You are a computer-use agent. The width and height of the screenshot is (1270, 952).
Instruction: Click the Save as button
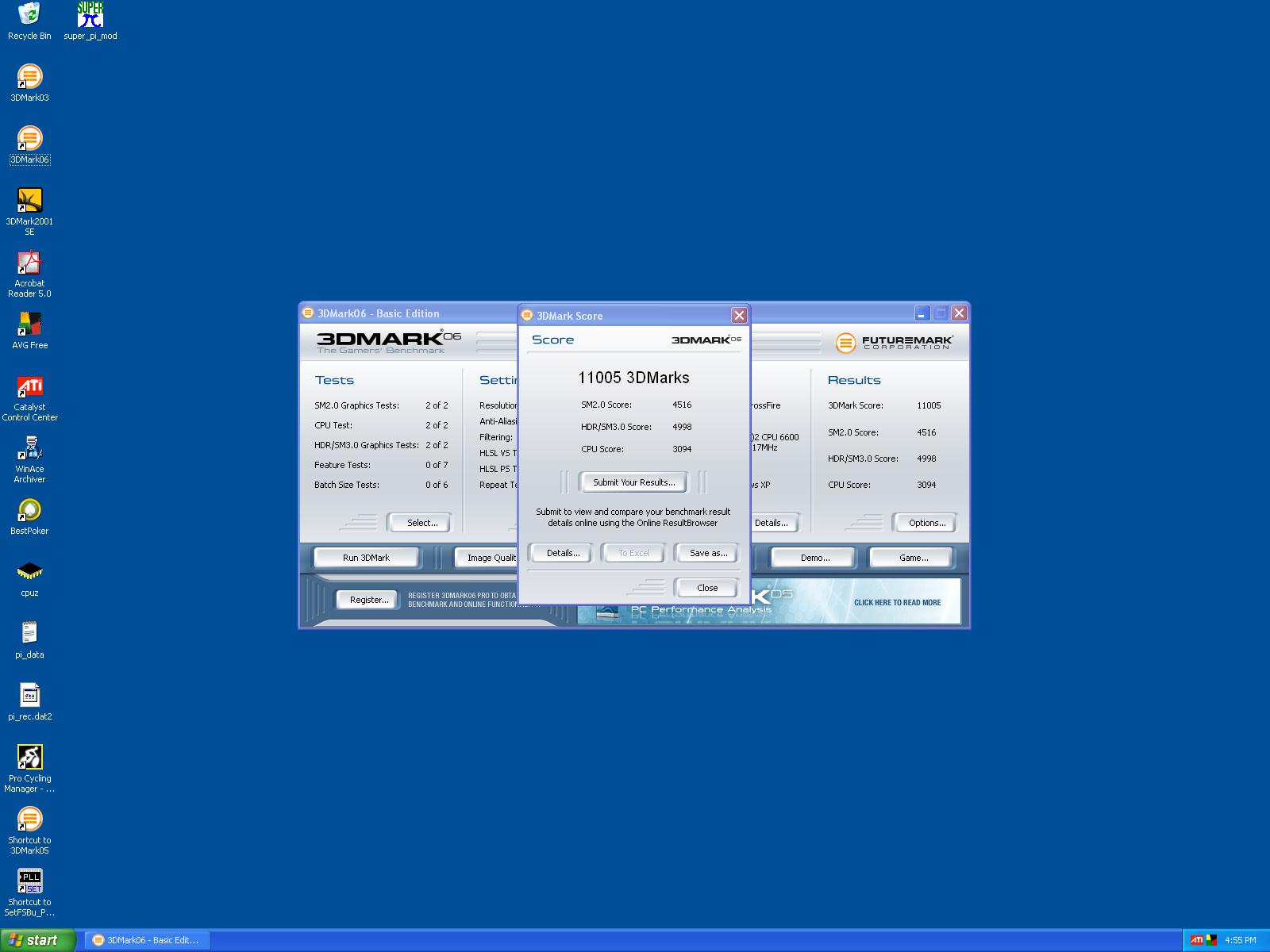(x=708, y=553)
